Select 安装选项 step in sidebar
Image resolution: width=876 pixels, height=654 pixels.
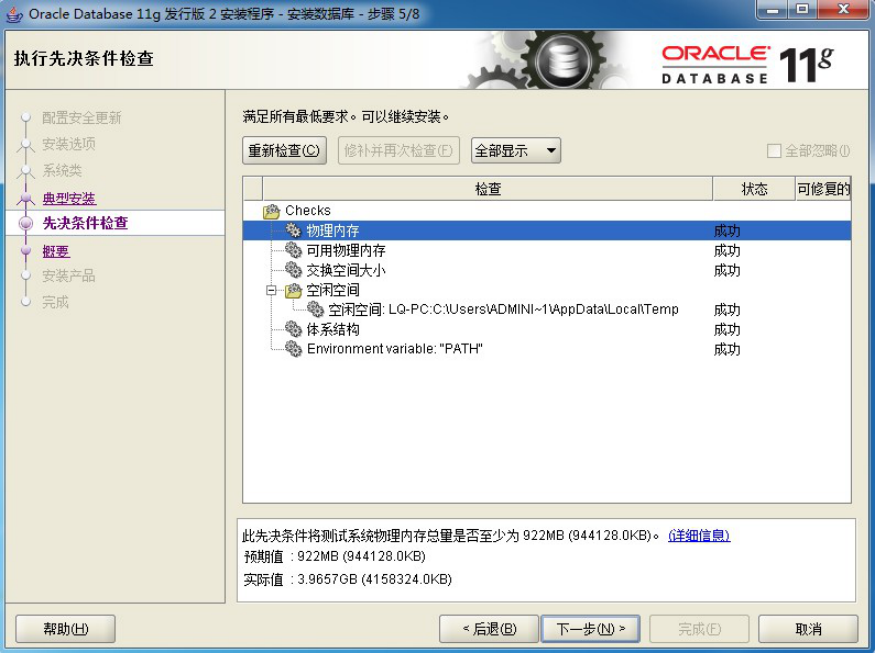point(69,144)
